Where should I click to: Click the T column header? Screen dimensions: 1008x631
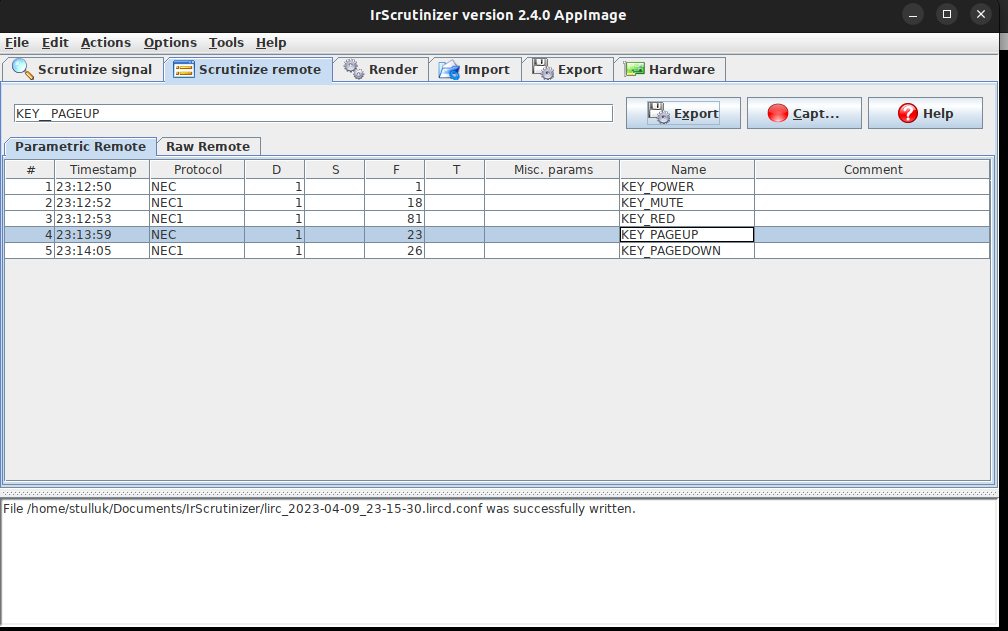[x=454, y=170]
